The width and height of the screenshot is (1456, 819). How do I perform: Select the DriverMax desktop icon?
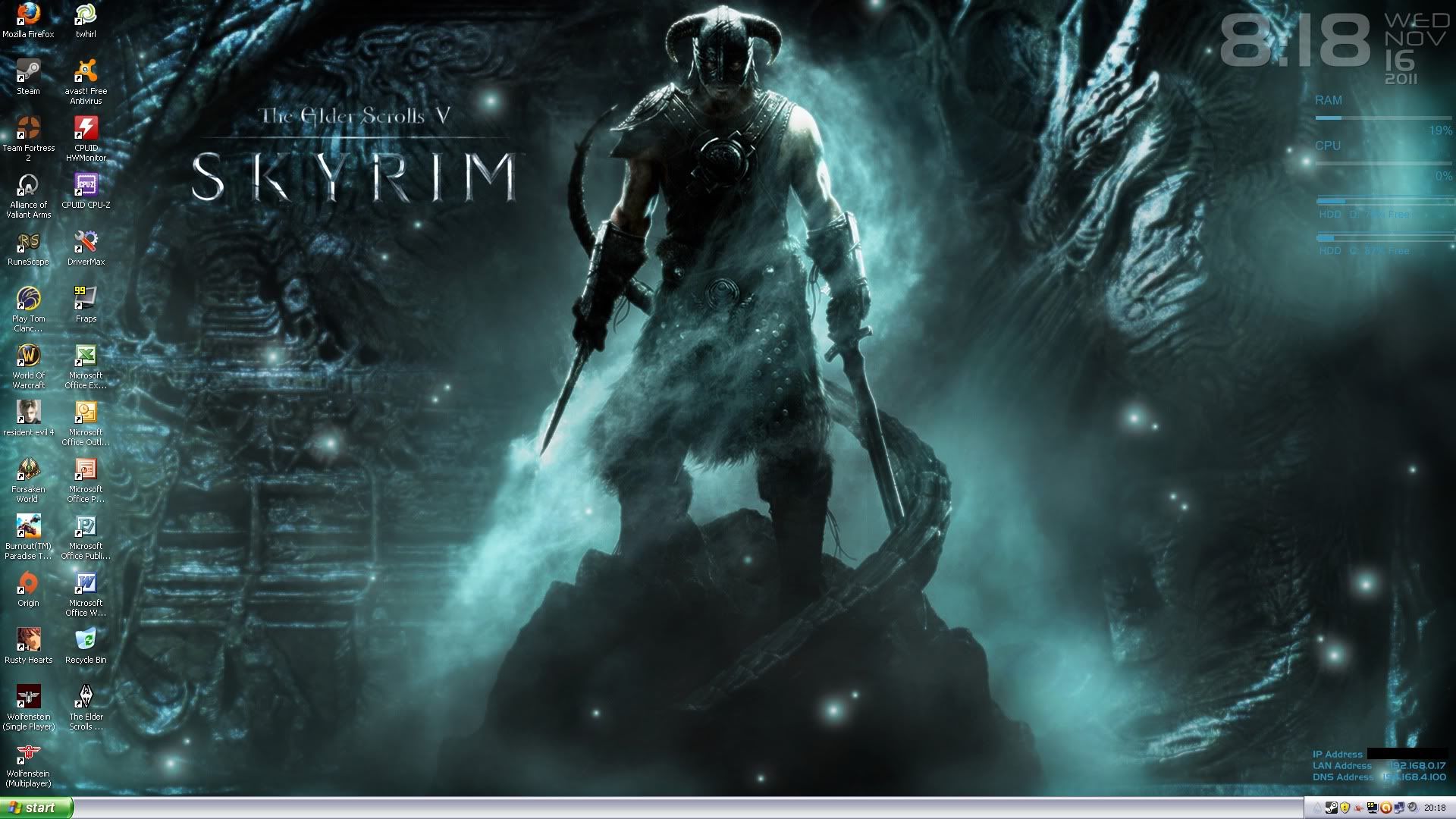86,247
